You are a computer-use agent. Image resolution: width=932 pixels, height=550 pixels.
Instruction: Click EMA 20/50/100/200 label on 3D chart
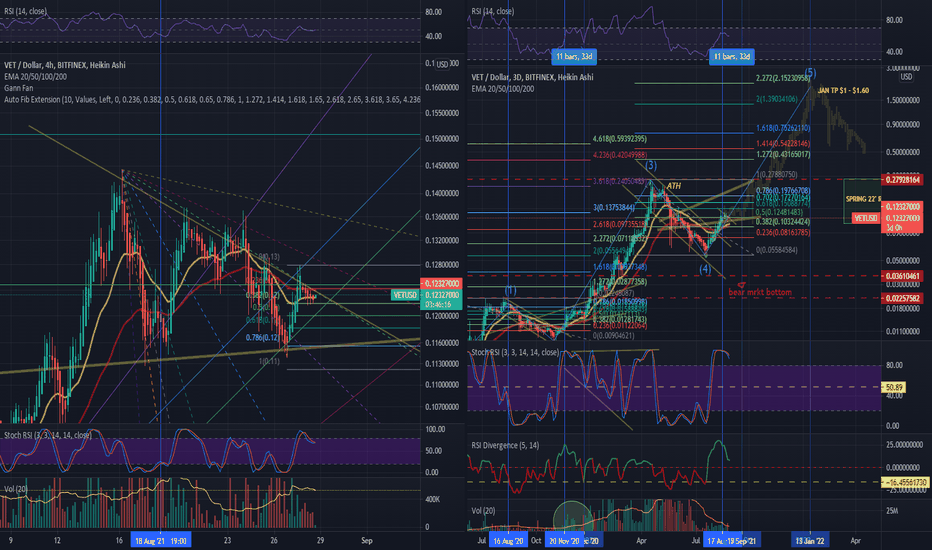click(502, 89)
